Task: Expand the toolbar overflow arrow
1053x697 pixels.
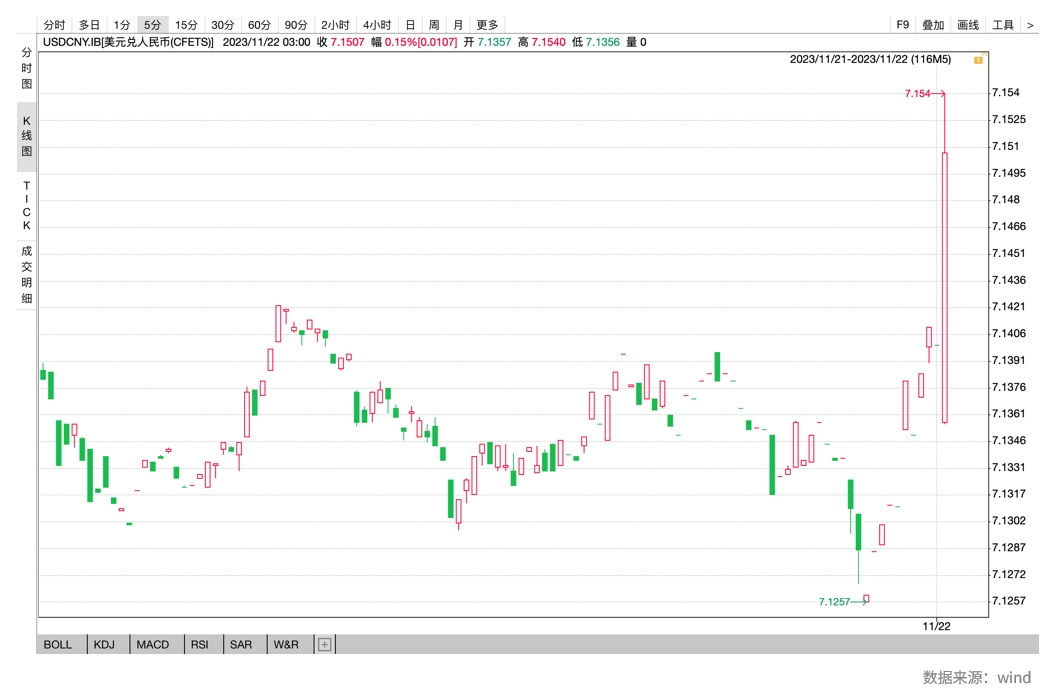Action: (x=1030, y=26)
